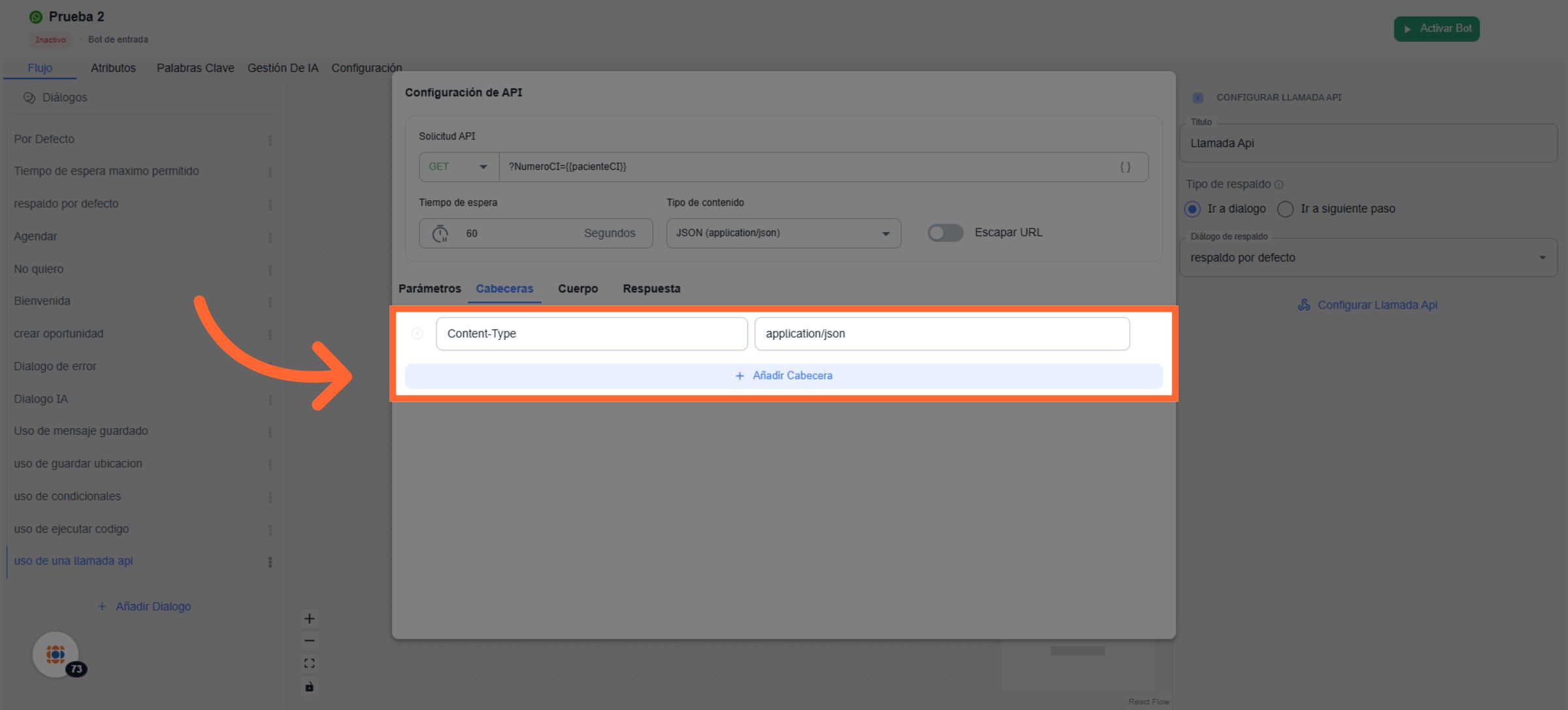Remove the Content-Type header row icon
Screen dimensions: 1568x710
417,333
